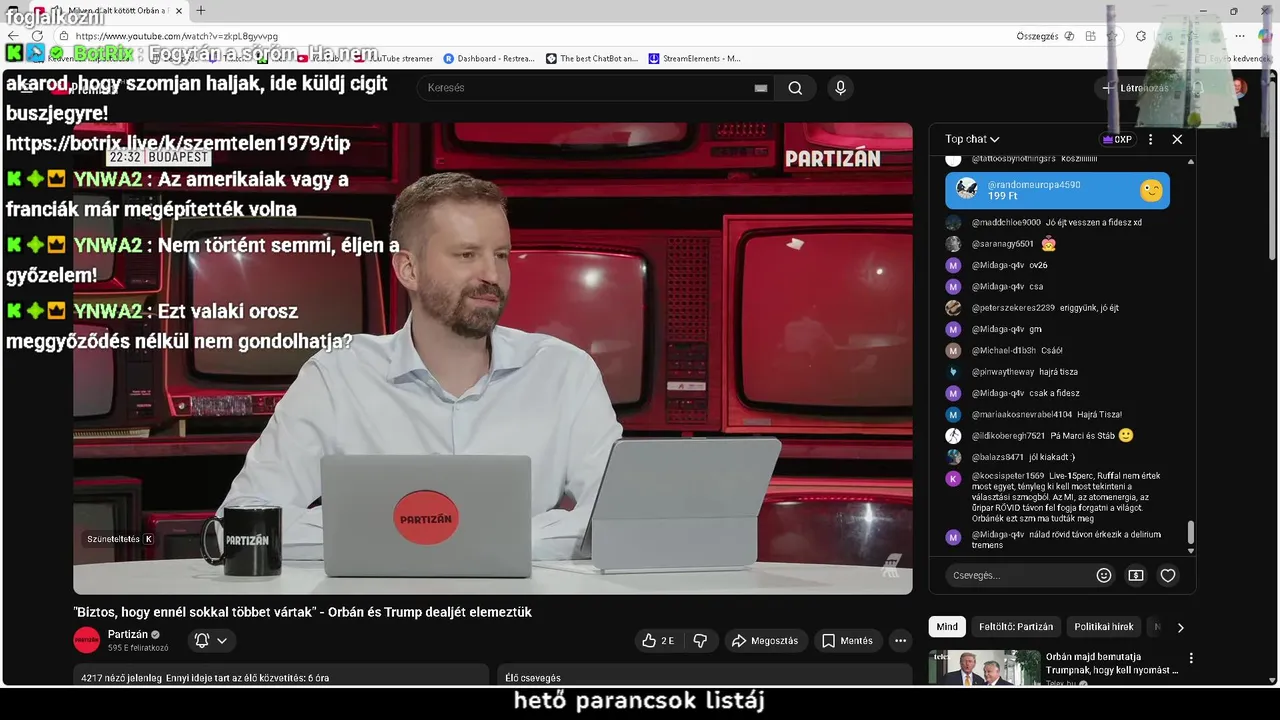1280x720 pixels.
Task: Open The best ChatBot bookmark
Action: (x=592, y=58)
